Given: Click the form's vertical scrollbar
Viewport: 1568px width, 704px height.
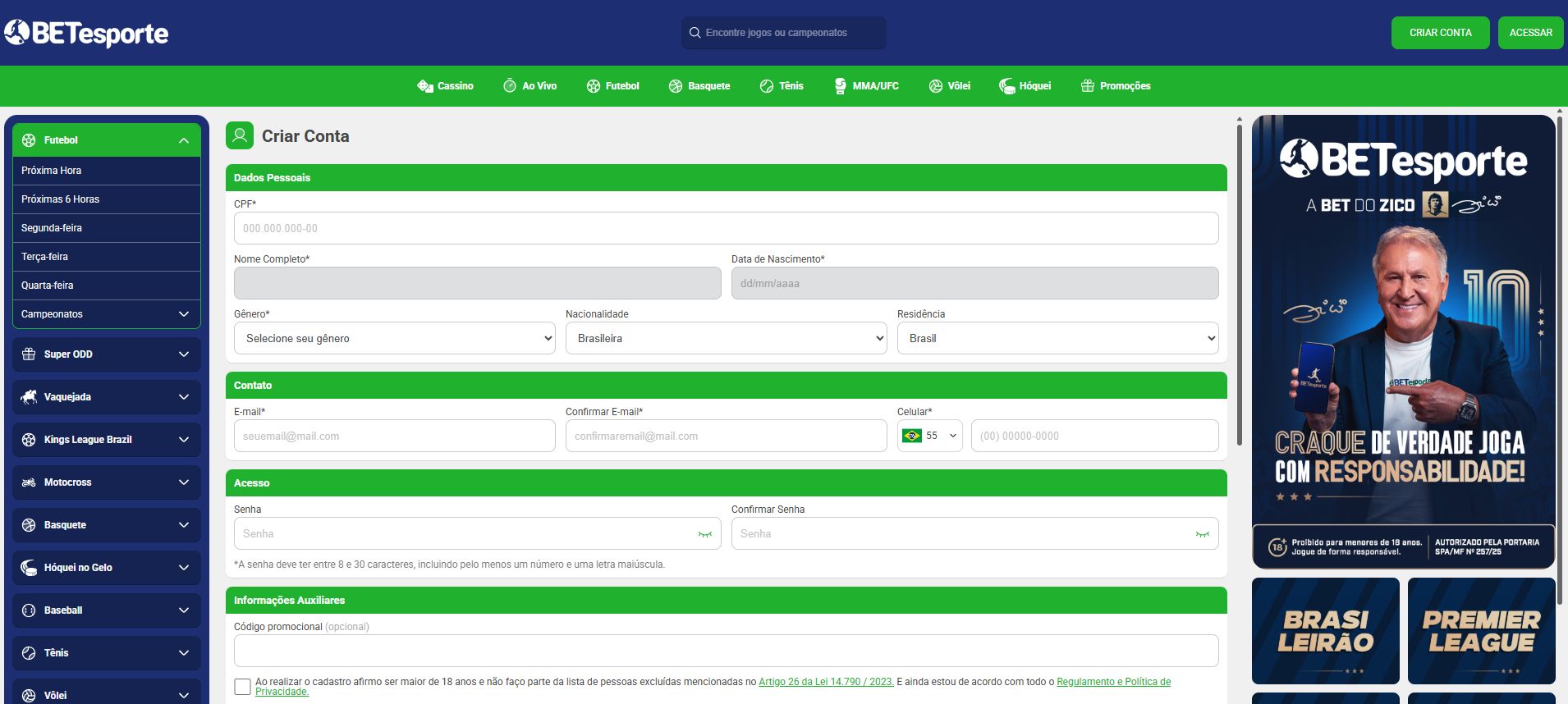Looking at the screenshot, I should [1240, 283].
